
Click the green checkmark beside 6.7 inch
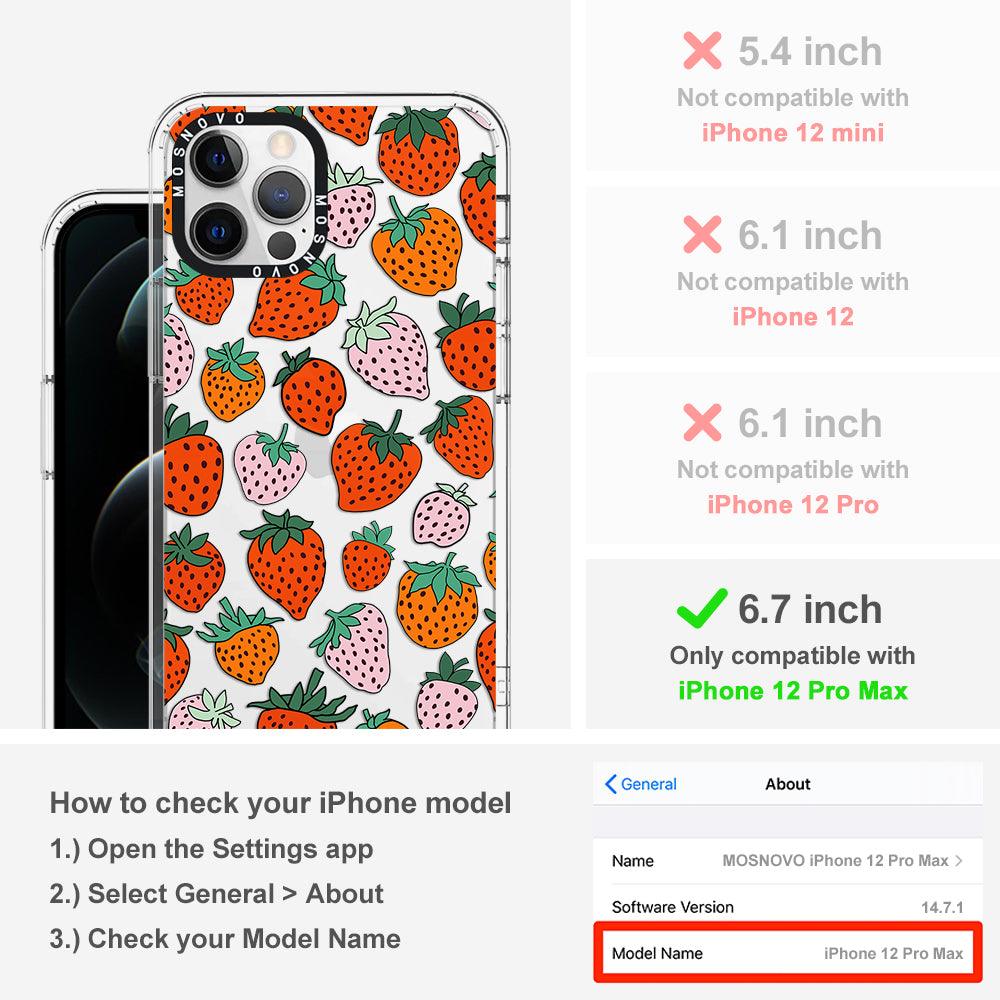pyautogui.click(x=702, y=608)
